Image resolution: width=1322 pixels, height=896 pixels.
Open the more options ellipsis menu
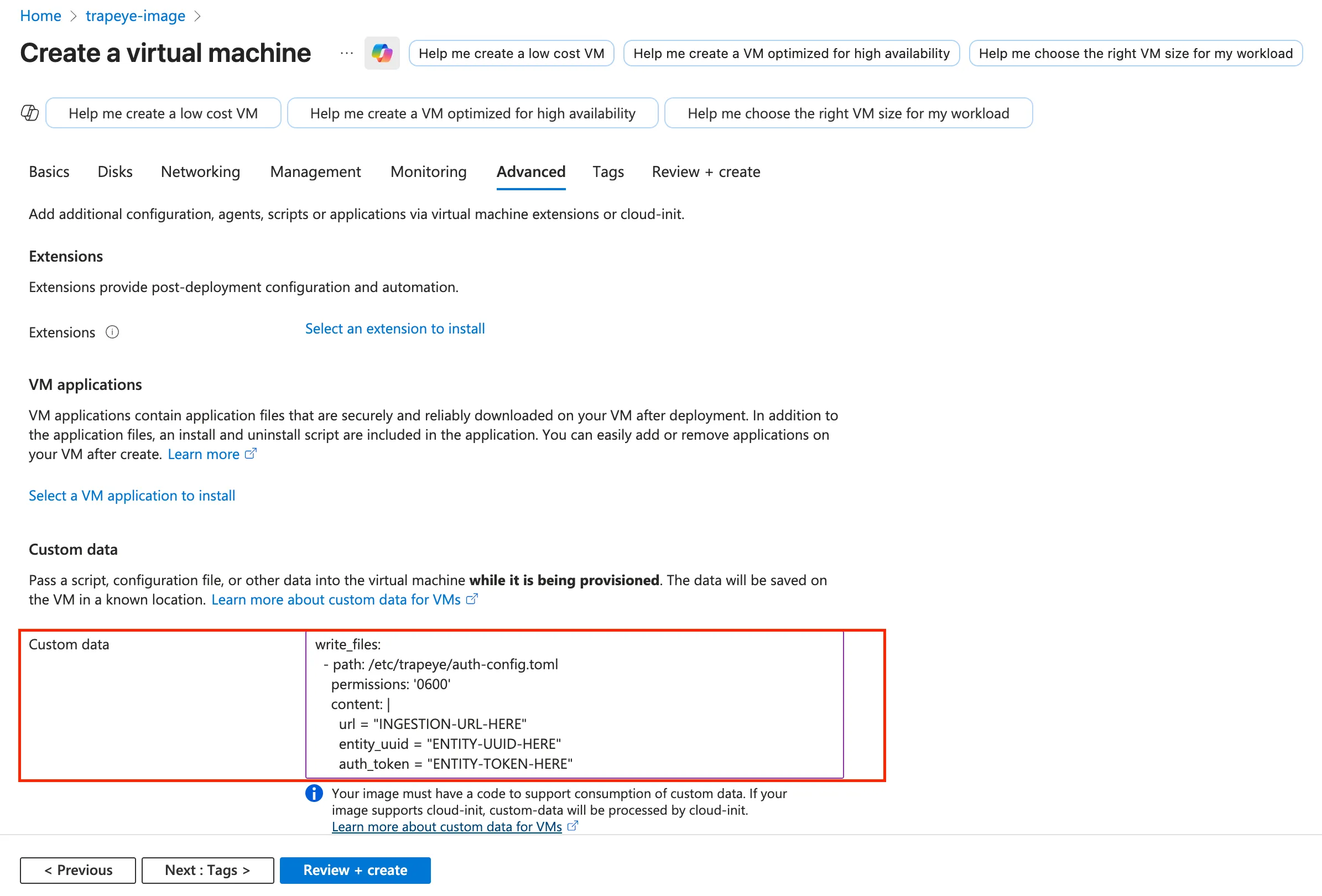(346, 54)
